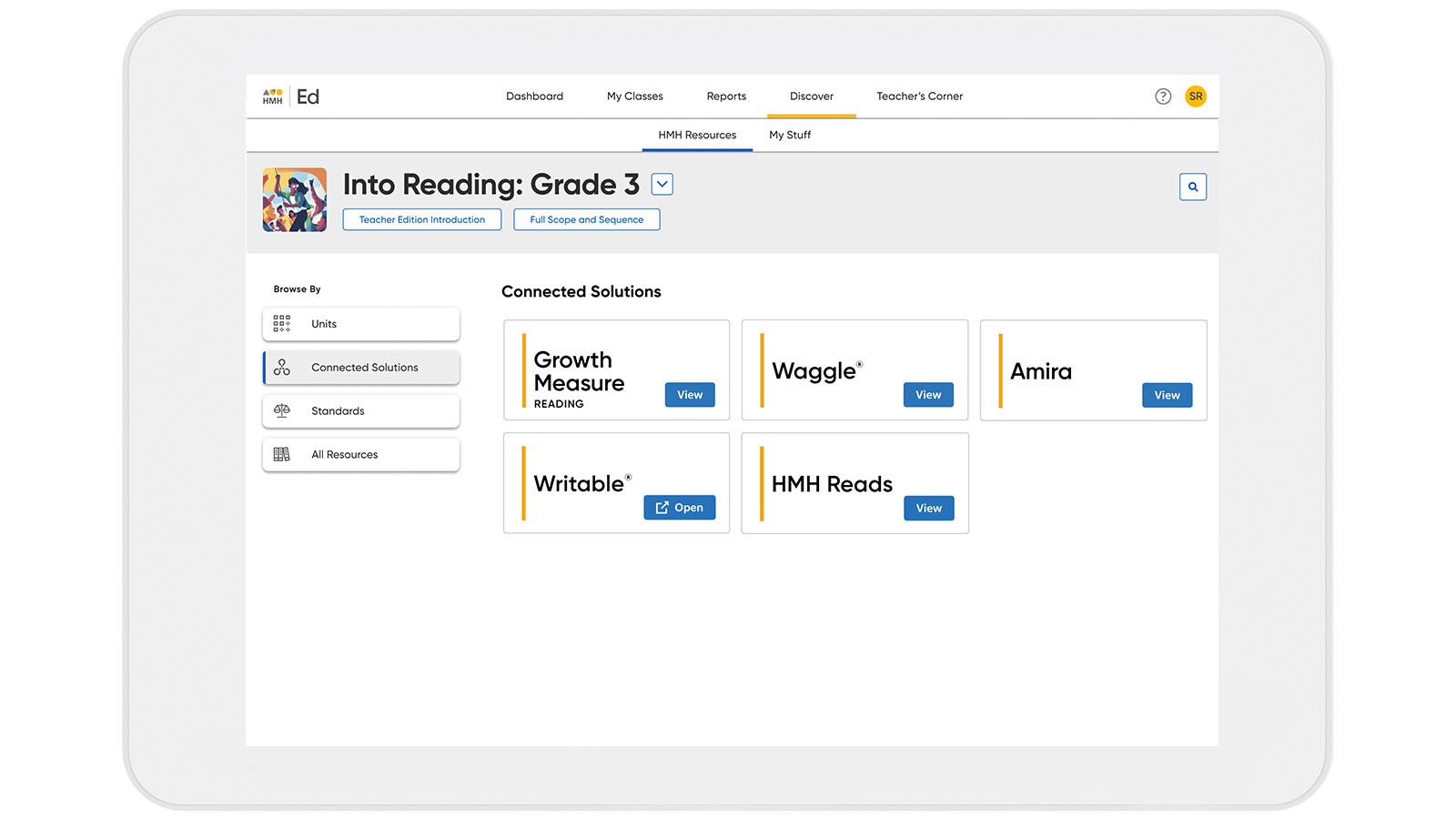Image resolution: width=1456 pixels, height=819 pixels.
Task: Open Full Scope and Sequence
Action: click(x=587, y=219)
